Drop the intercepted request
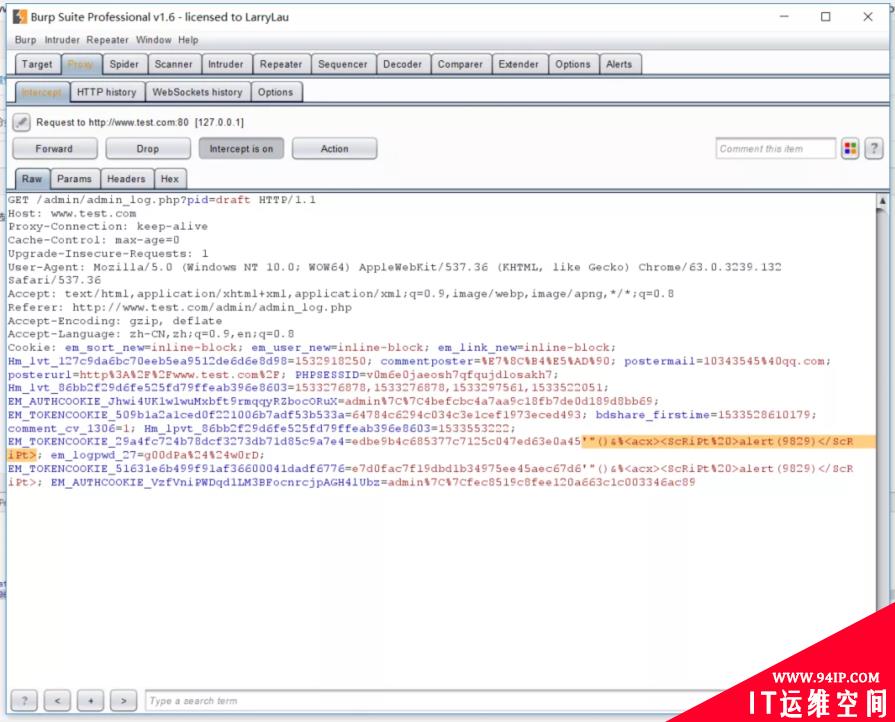 point(148,149)
